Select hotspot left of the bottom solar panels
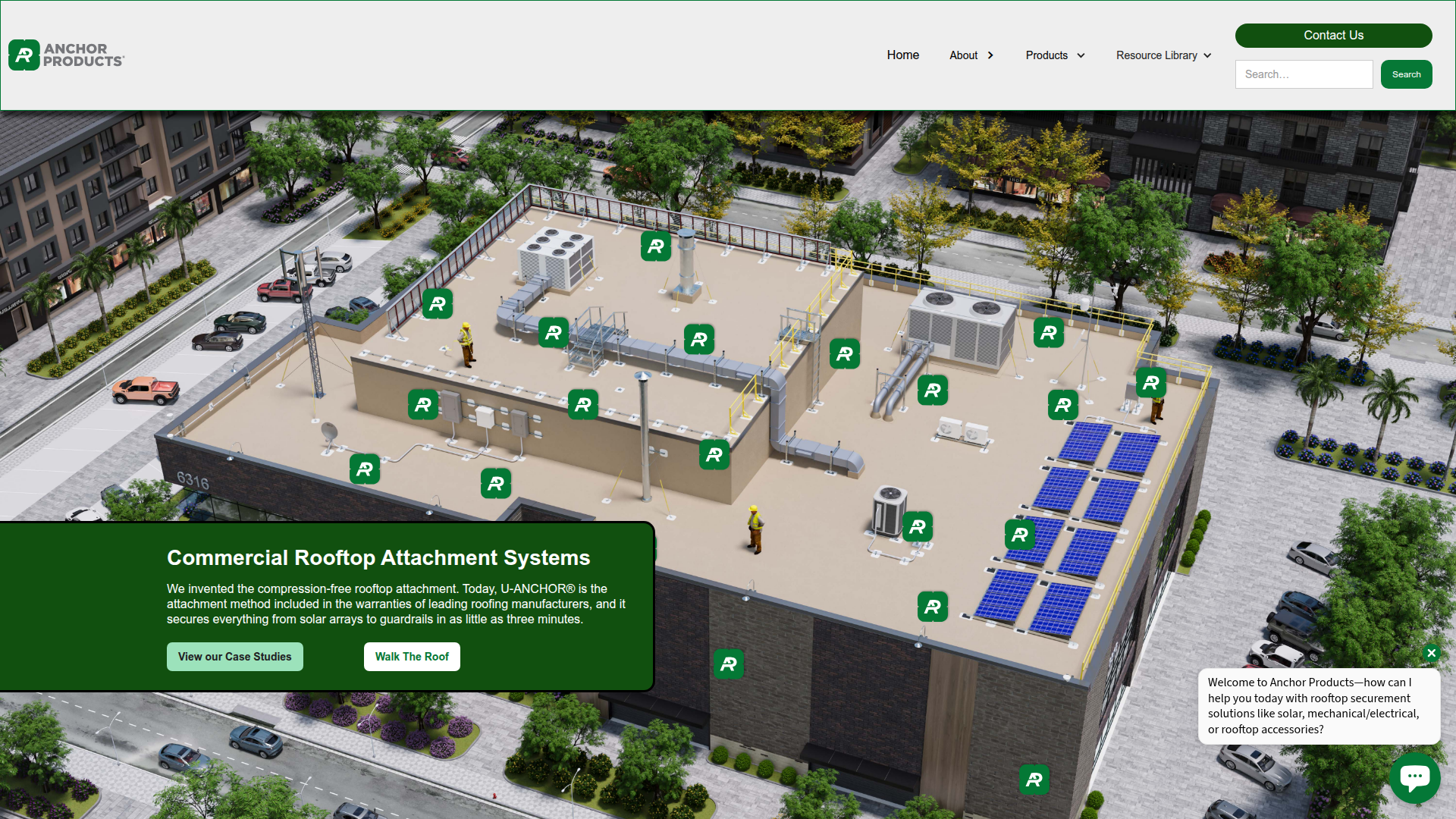Viewport: 1456px width, 819px height. click(933, 607)
